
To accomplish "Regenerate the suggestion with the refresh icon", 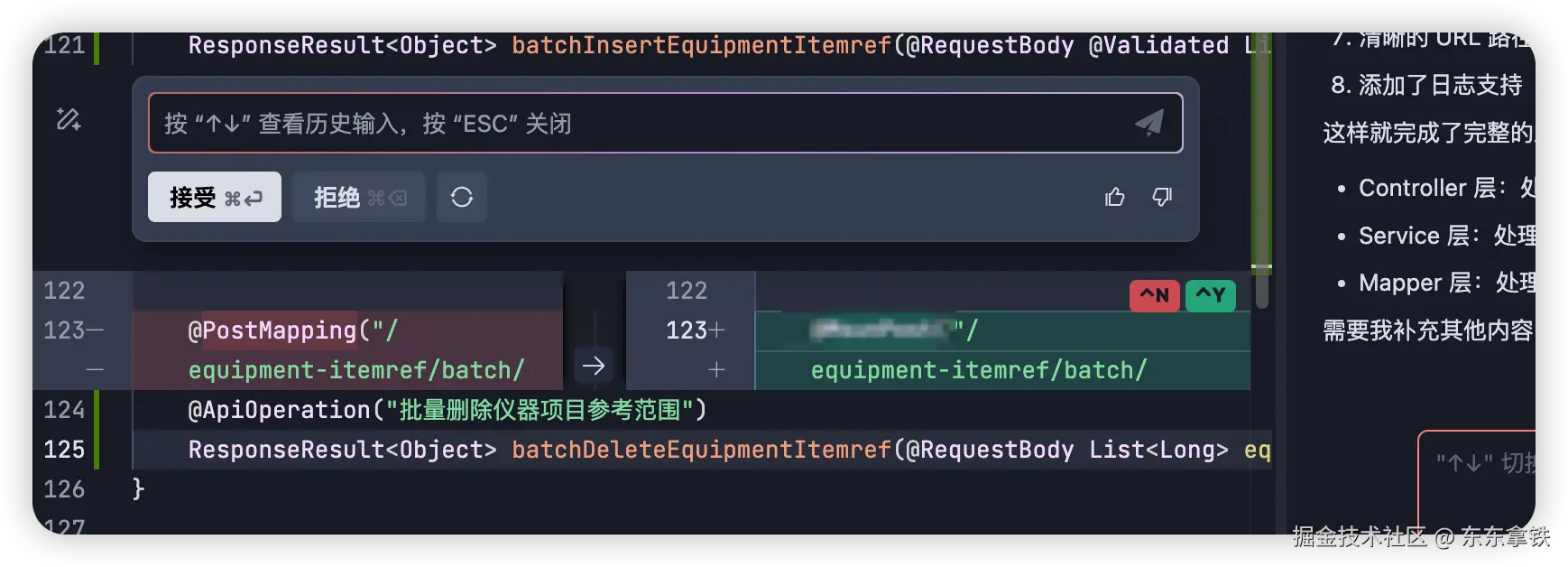I will [x=462, y=197].
